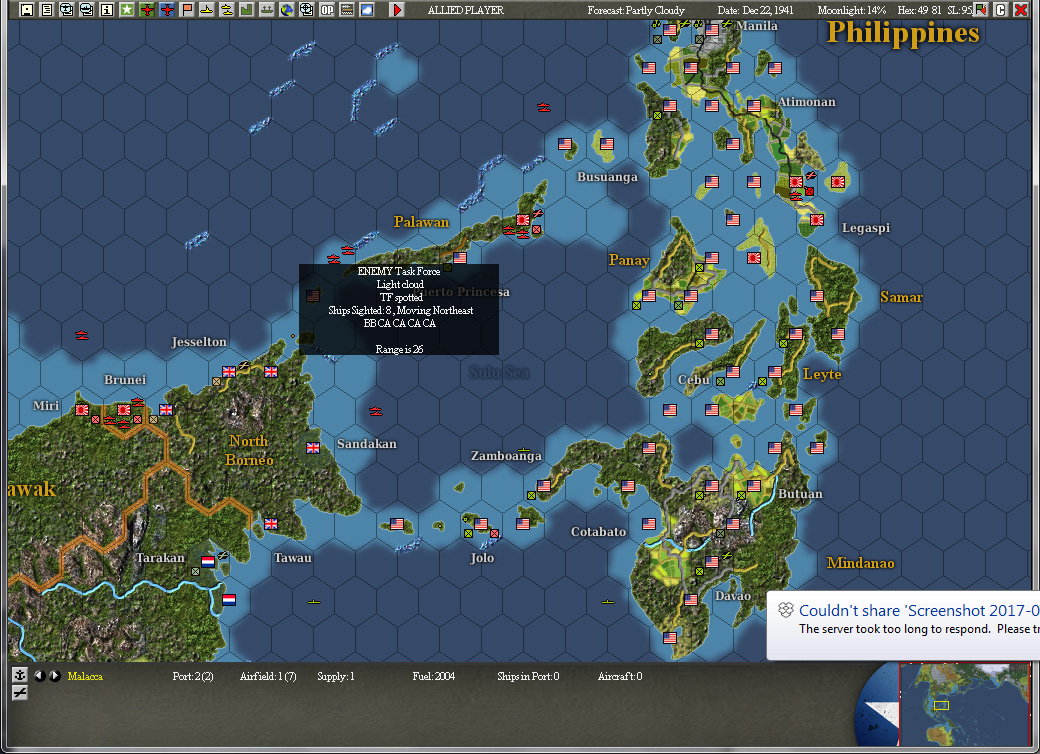Viewport: 1040px width, 754px height.
Task: Click the ENEMY Task Force tooltip
Action: 399,309
